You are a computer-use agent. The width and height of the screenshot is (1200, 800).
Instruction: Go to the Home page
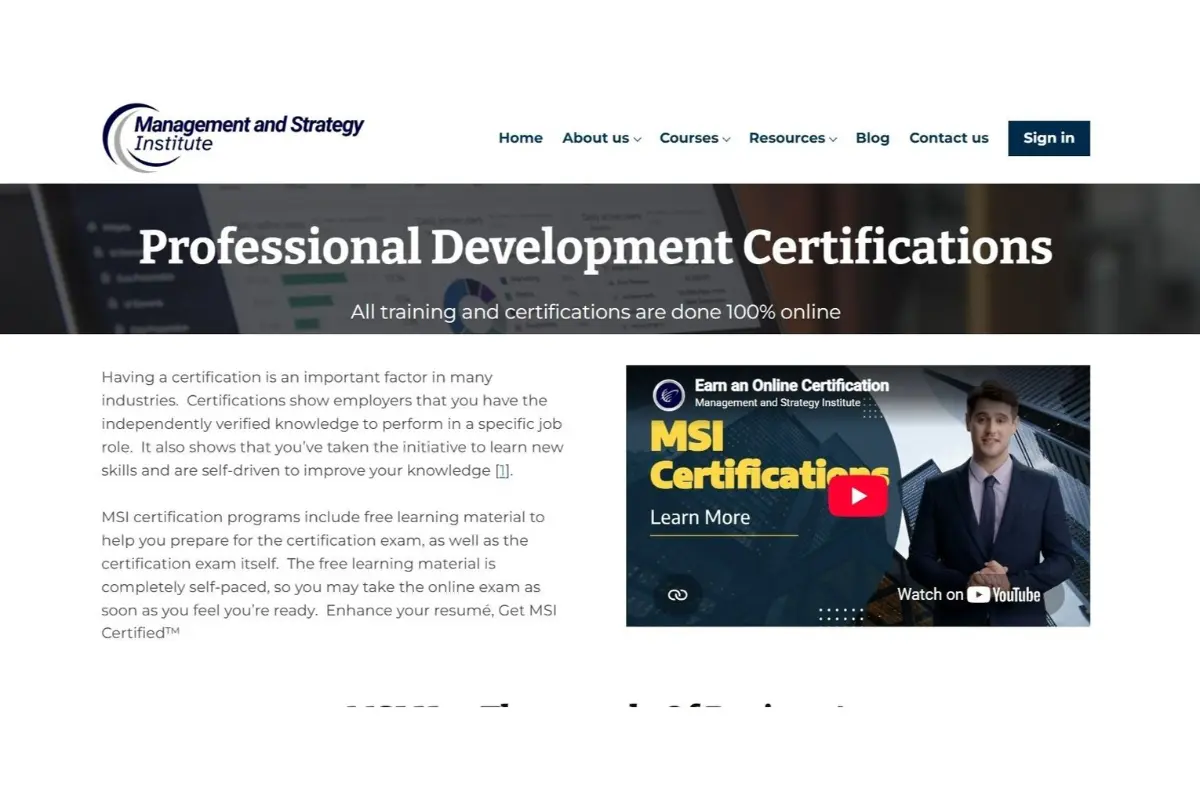520,138
